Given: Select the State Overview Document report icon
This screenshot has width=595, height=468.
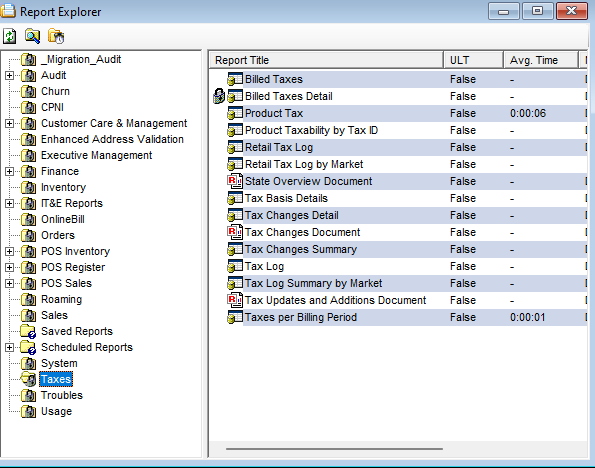Looking at the screenshot, I should (235, 181).
